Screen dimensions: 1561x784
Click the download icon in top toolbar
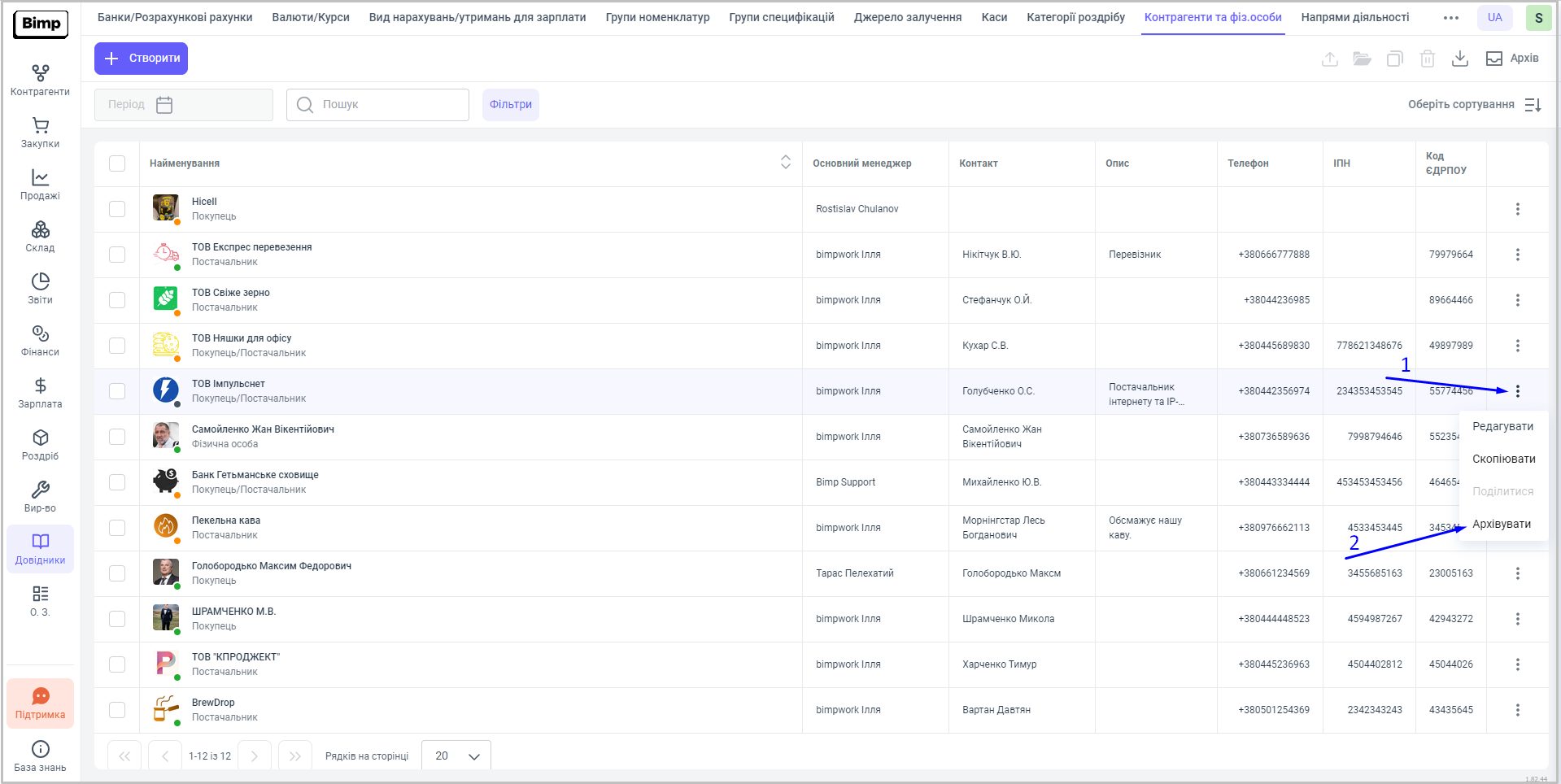[x=1459, y=59]
